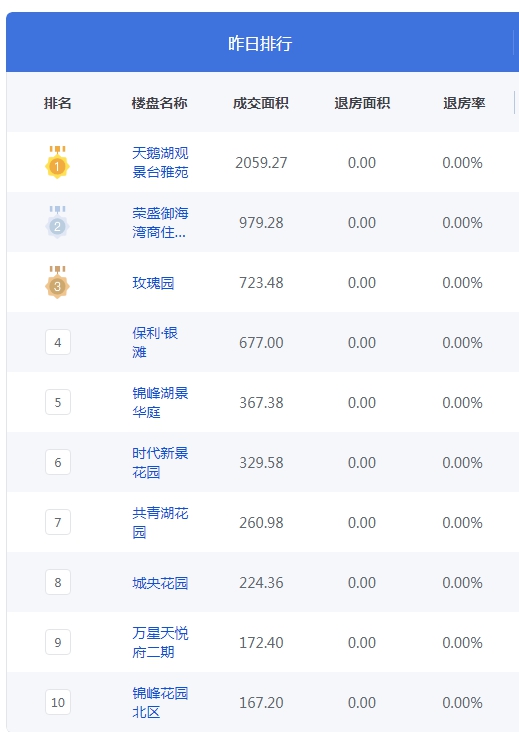Switch to the 昨日排行 tab
Viewport: 519px width, 732px height.
[x=260, y=43]
